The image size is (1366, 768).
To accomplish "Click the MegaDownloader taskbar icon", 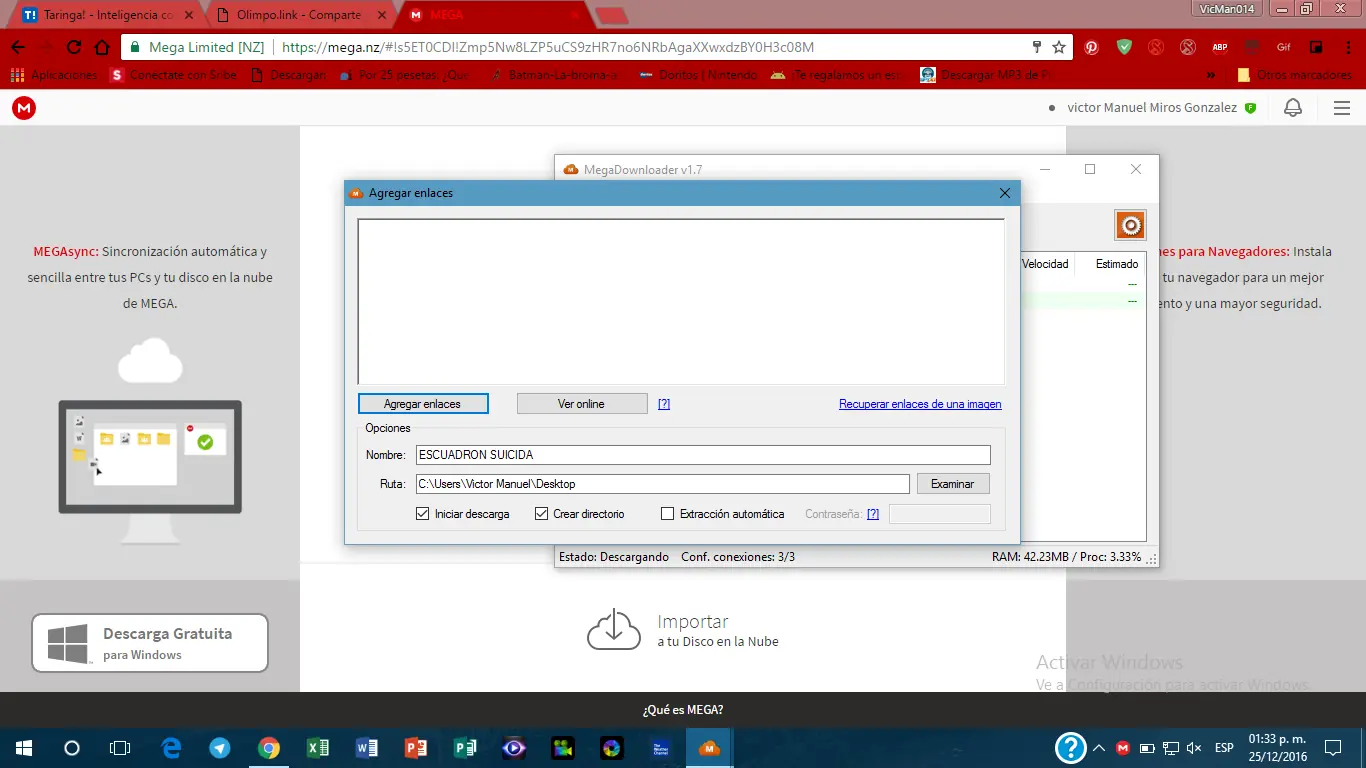I will point(710,747).
